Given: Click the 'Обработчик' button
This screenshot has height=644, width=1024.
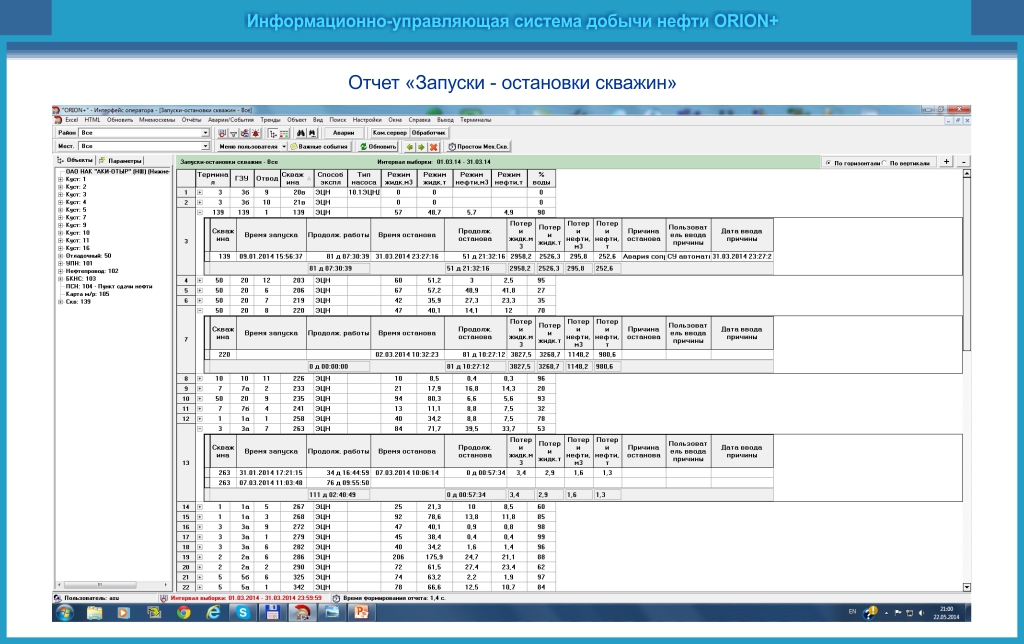Looking at the screenshot, I should [428, 133].
